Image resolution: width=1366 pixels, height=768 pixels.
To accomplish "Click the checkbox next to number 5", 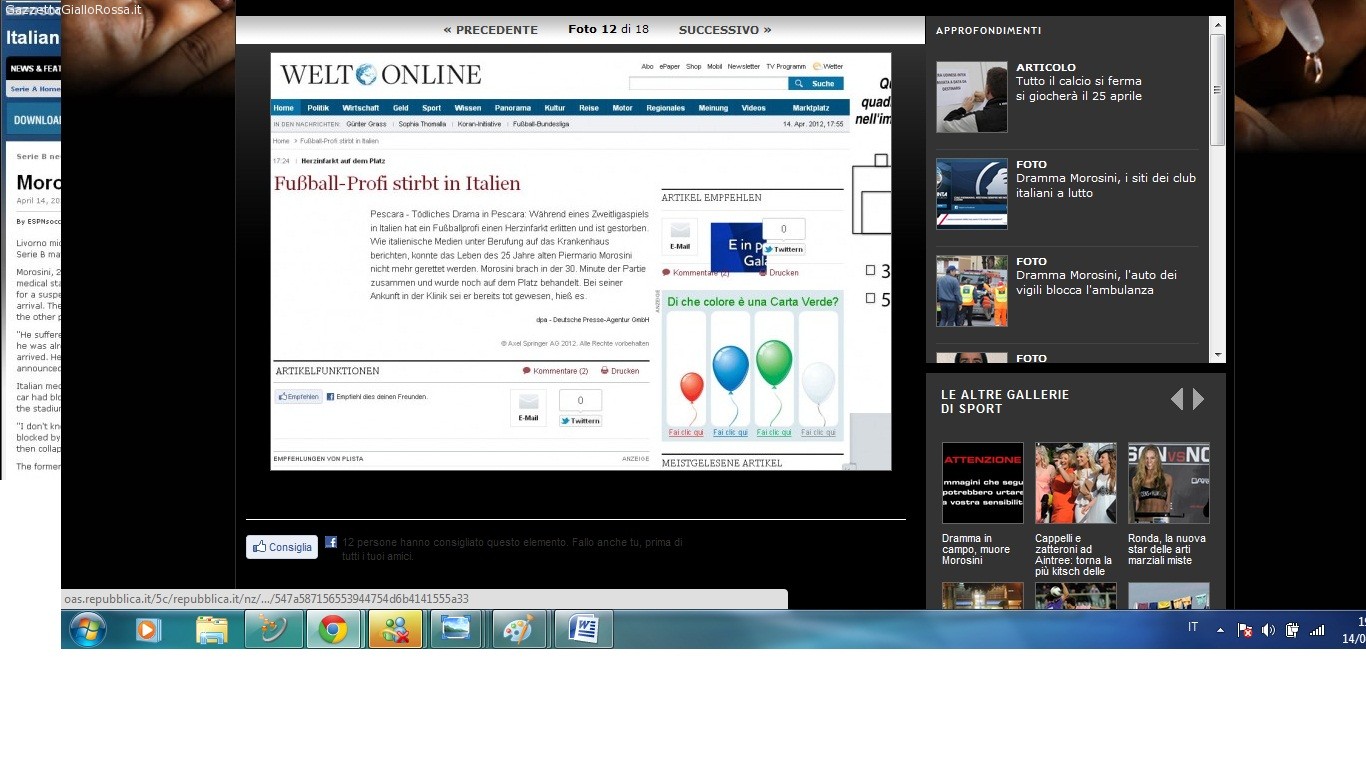I will 871,298.
